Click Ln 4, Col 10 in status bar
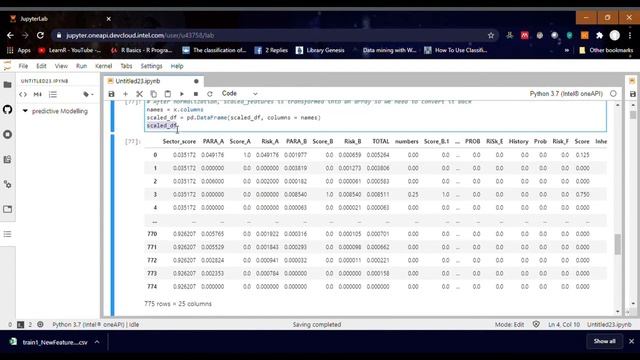This screenshot has height=360, width=640. 564,324
